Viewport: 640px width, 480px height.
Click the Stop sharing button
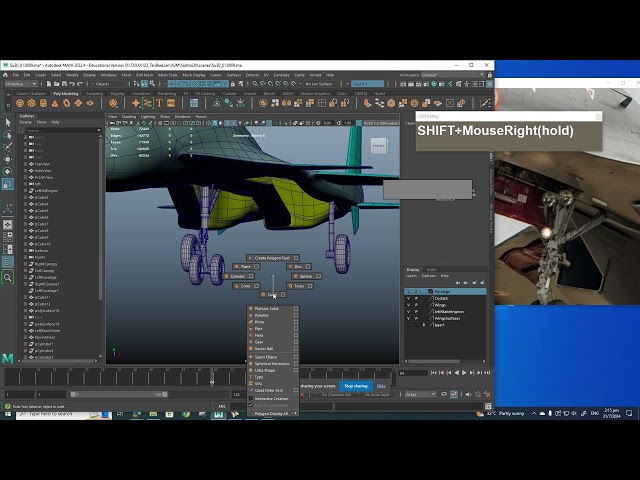click(x=356, y=386)
